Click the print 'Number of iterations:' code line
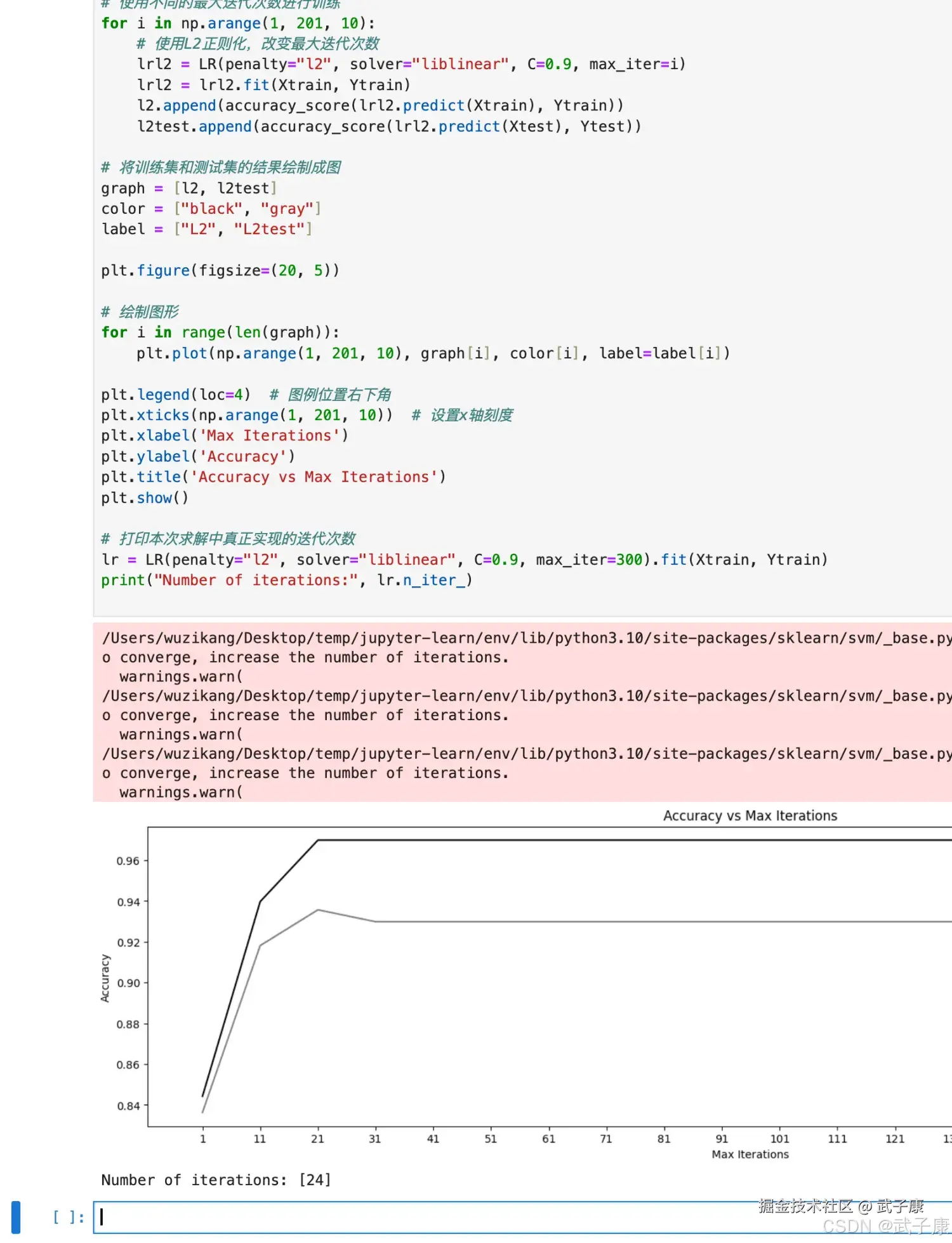 coord(287,580)
